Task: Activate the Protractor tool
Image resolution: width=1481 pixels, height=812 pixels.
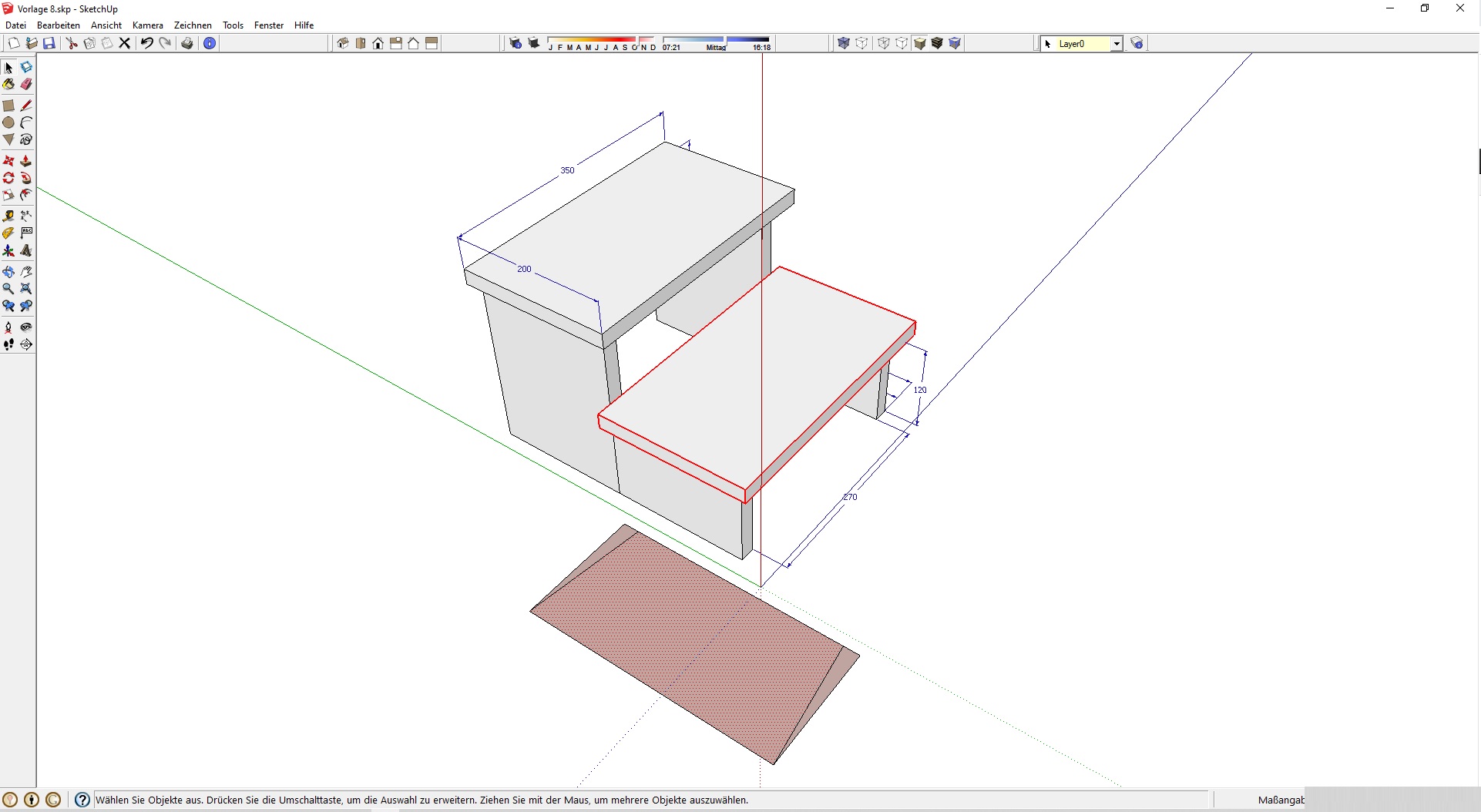Action: tap(8, 233)
